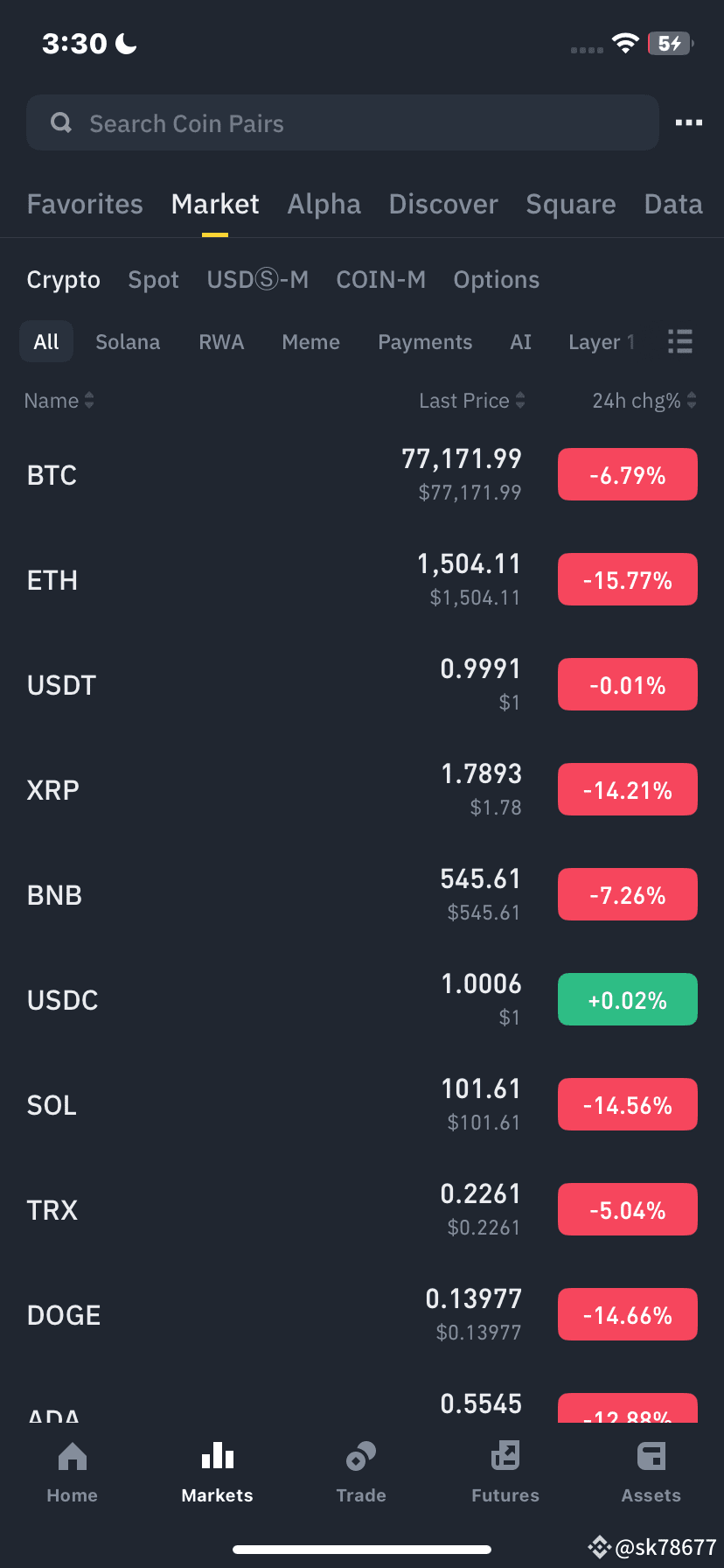Image resolution: width=724 pixels, height=1568 pixels.
Task: Tap USDC's +0.02% green change button
Action: (x=628, y=999)
